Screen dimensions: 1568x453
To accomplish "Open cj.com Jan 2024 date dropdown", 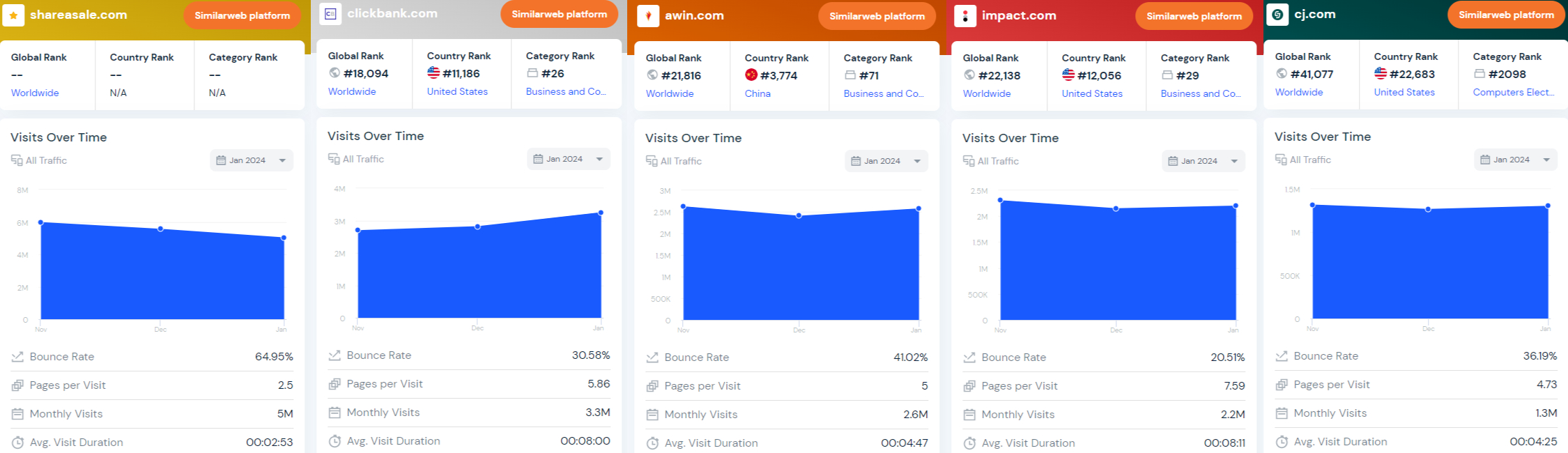I will pyautogui.click(x=1516, y=160).
